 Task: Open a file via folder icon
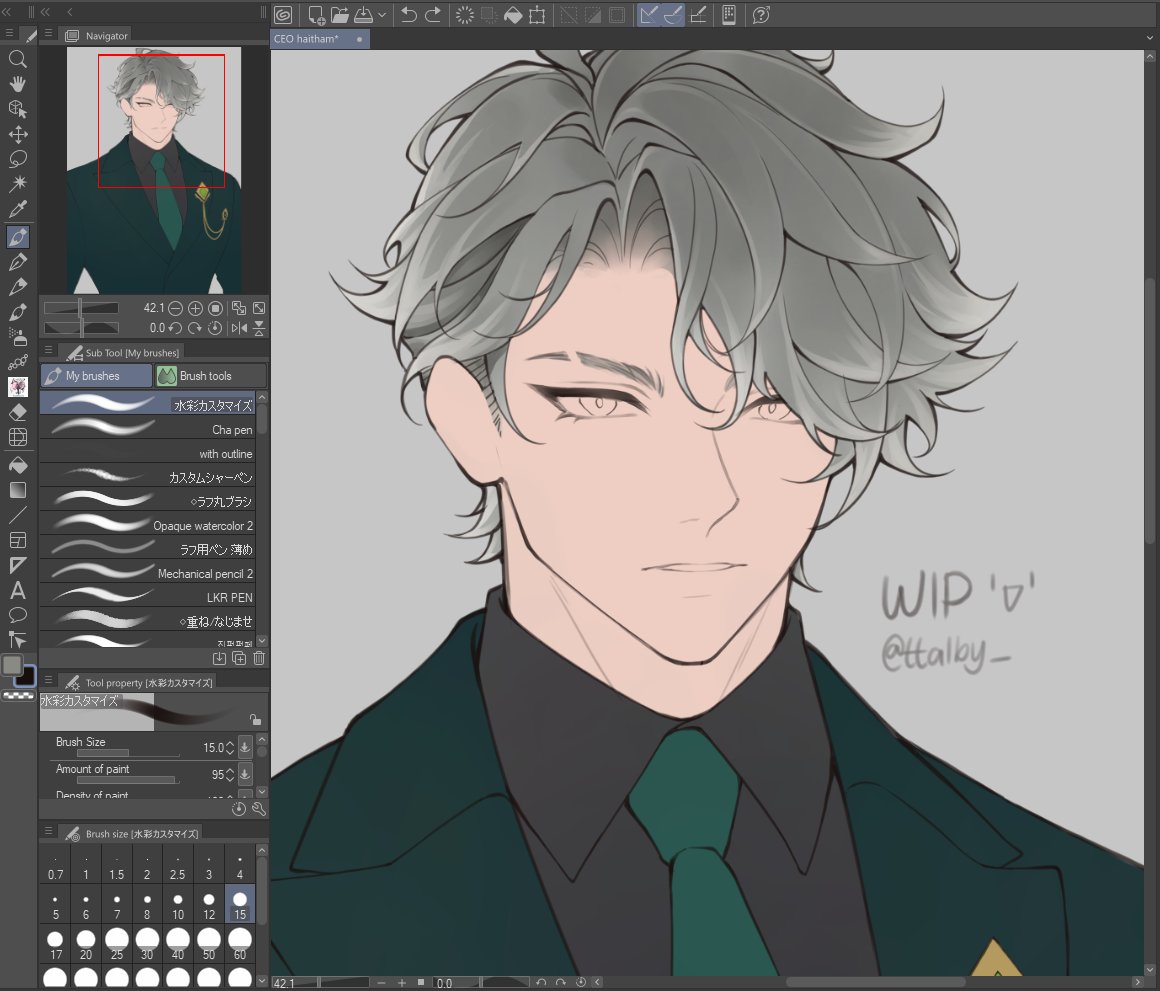pos(340,15)
